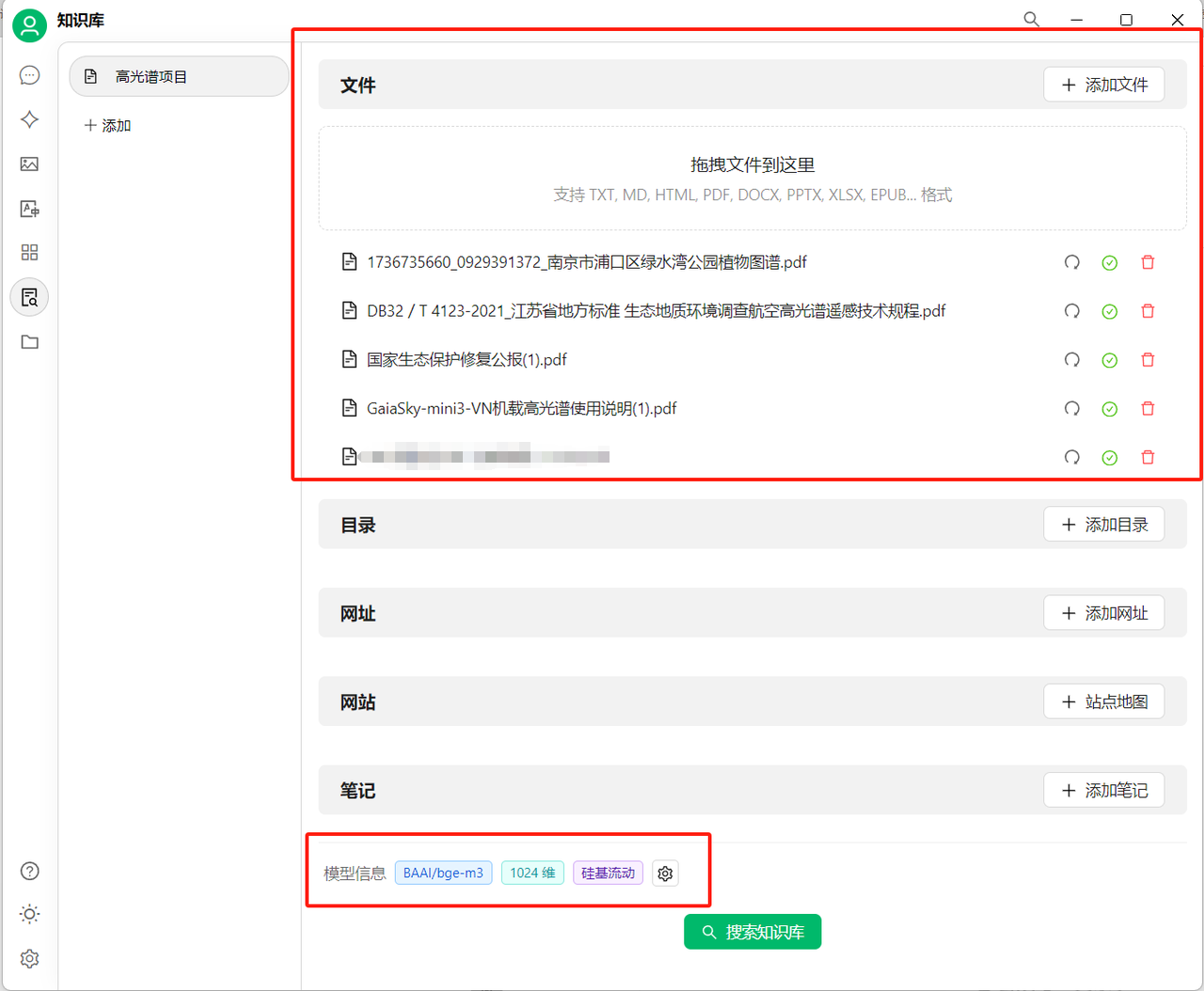
Task: Open embedding model settings gear beside 模型信息
Action: point(665,873)
